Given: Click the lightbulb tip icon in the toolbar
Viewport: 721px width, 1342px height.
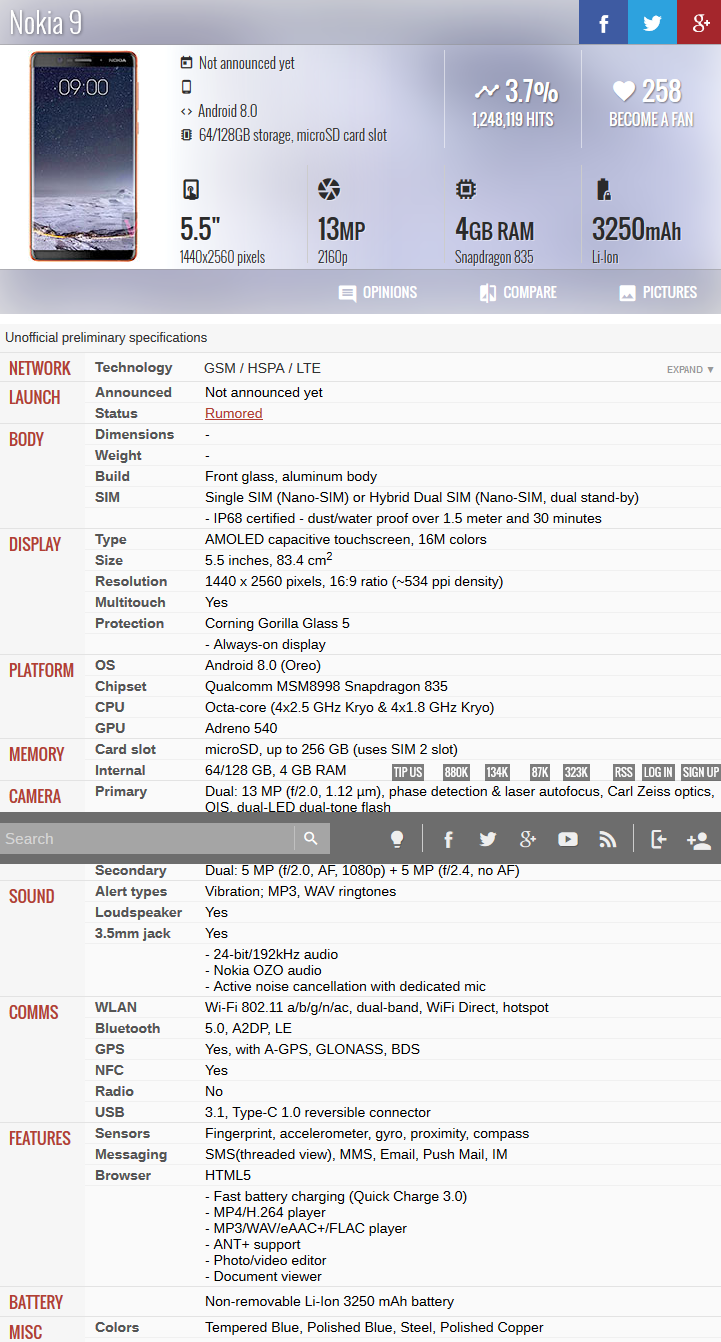Looking at the screenshot, I should 397,839.
